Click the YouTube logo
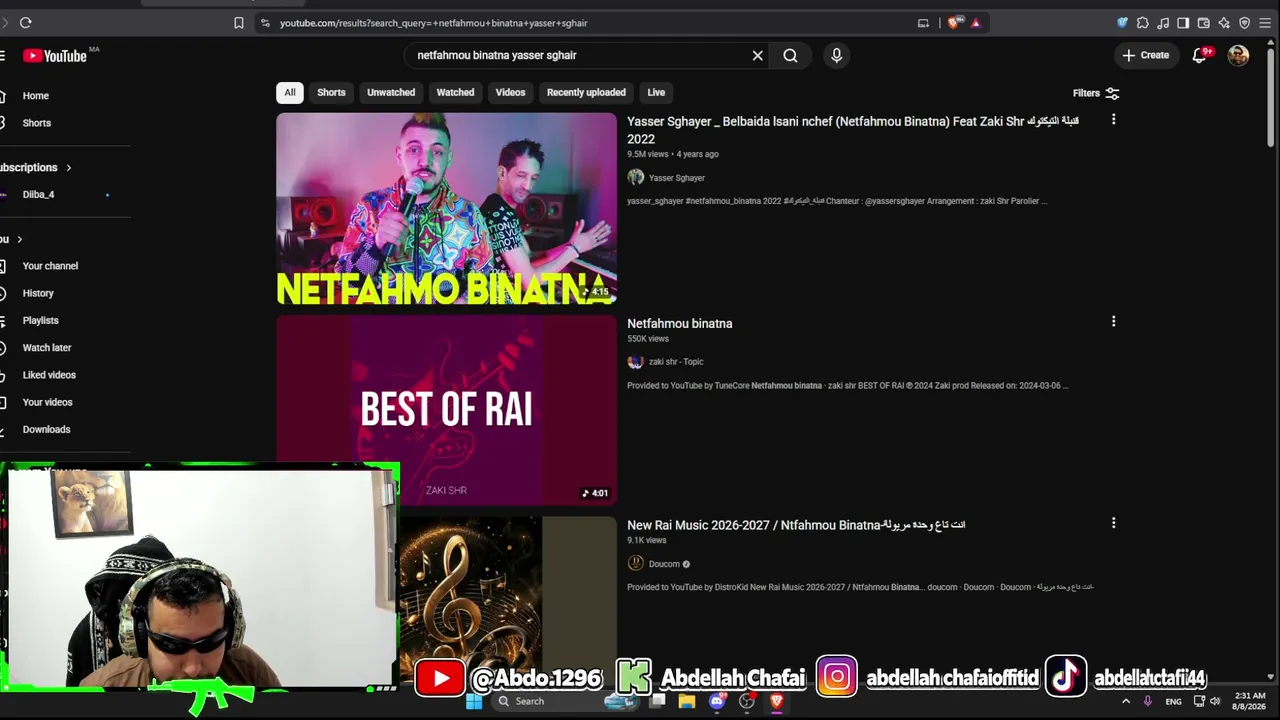The height and width of the screenshot is (720, 1280). (x=55, y=56)
